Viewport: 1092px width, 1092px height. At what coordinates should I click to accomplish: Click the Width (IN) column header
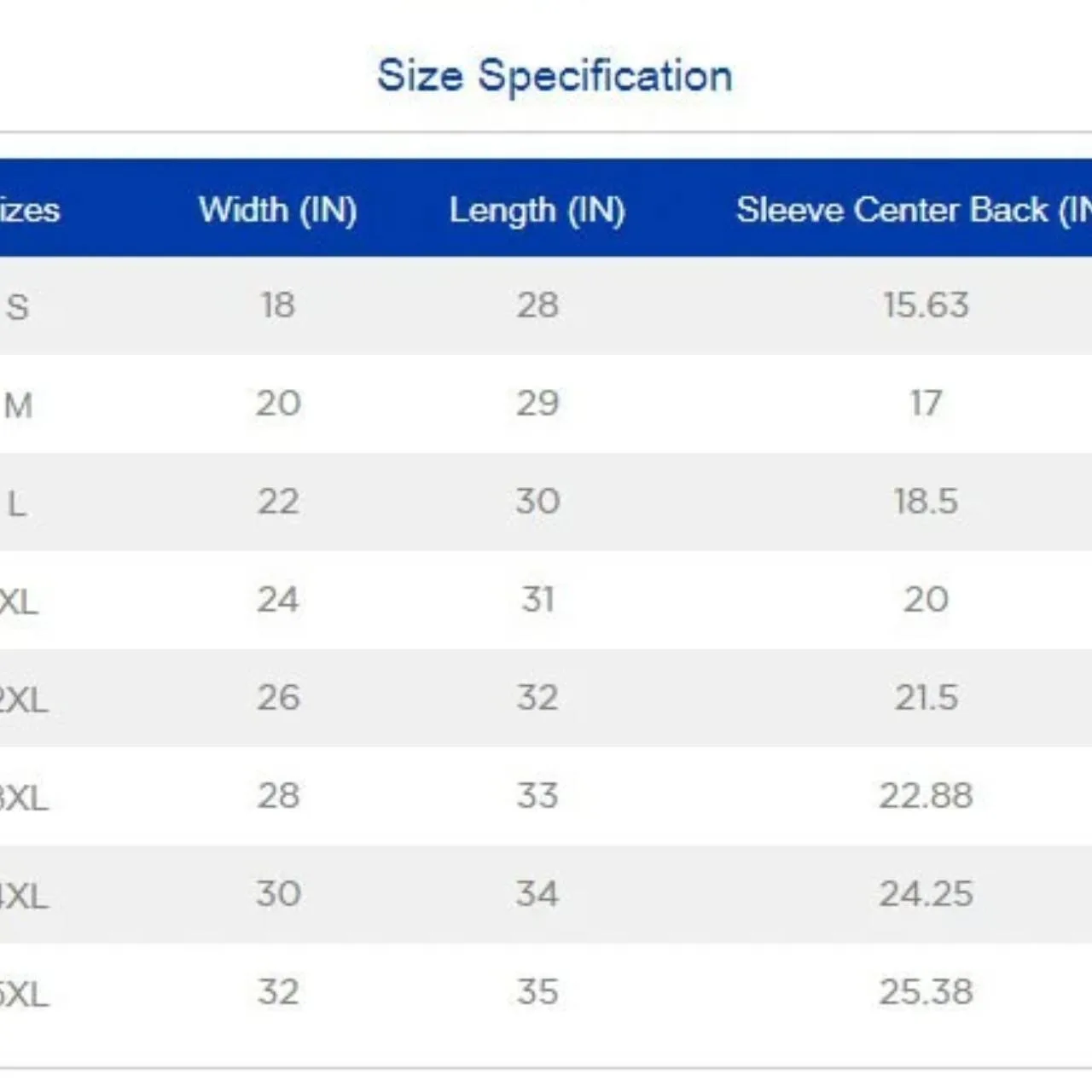point(277,210)
